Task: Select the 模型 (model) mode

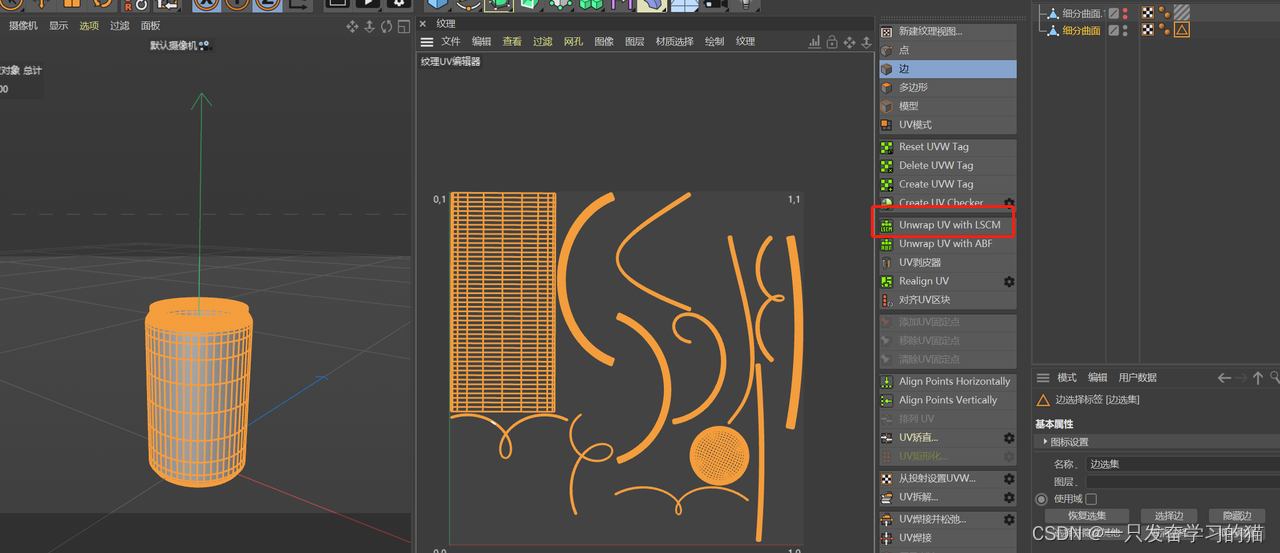Action: click(x=947, y=106)
